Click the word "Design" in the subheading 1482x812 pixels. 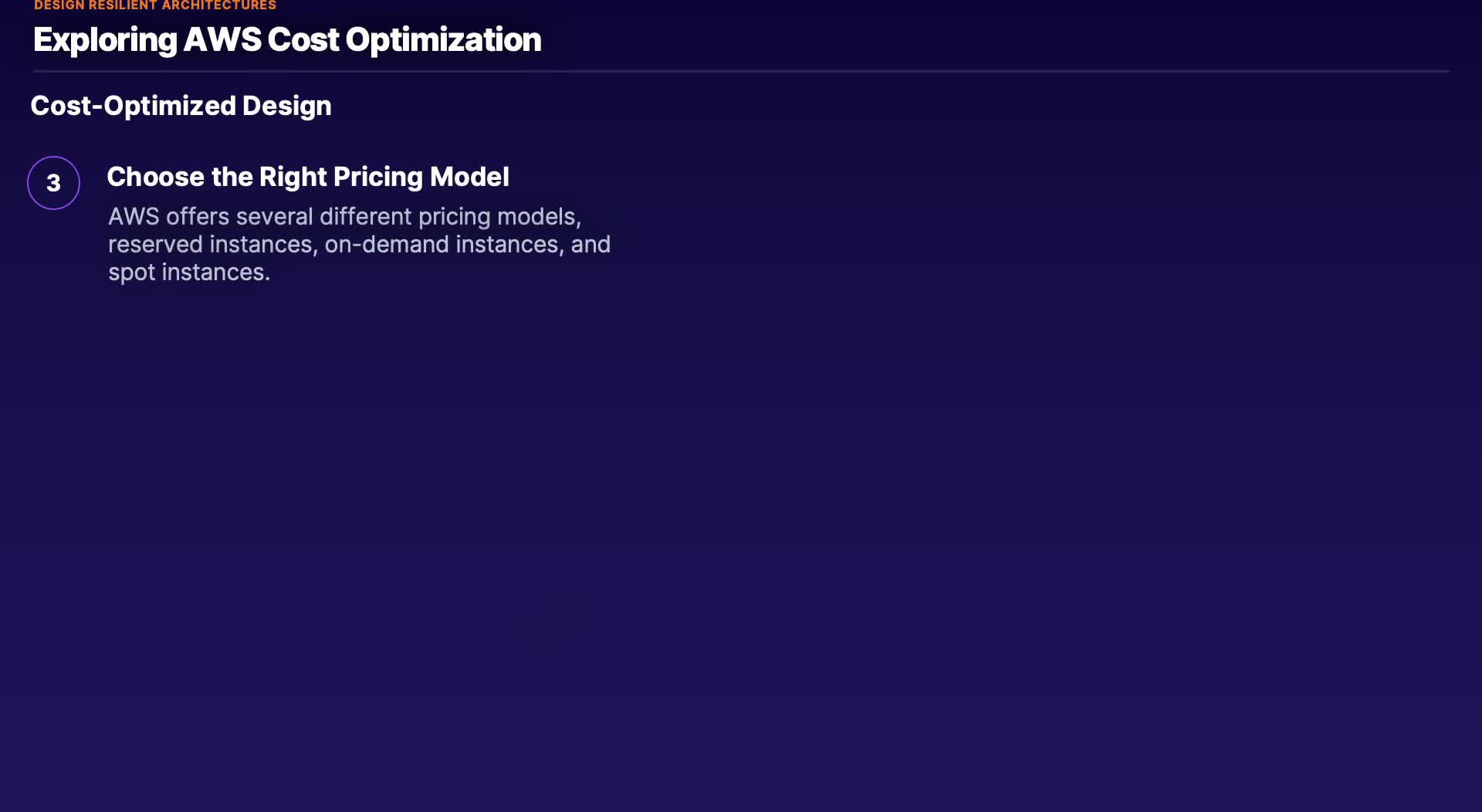click(286, 106)
